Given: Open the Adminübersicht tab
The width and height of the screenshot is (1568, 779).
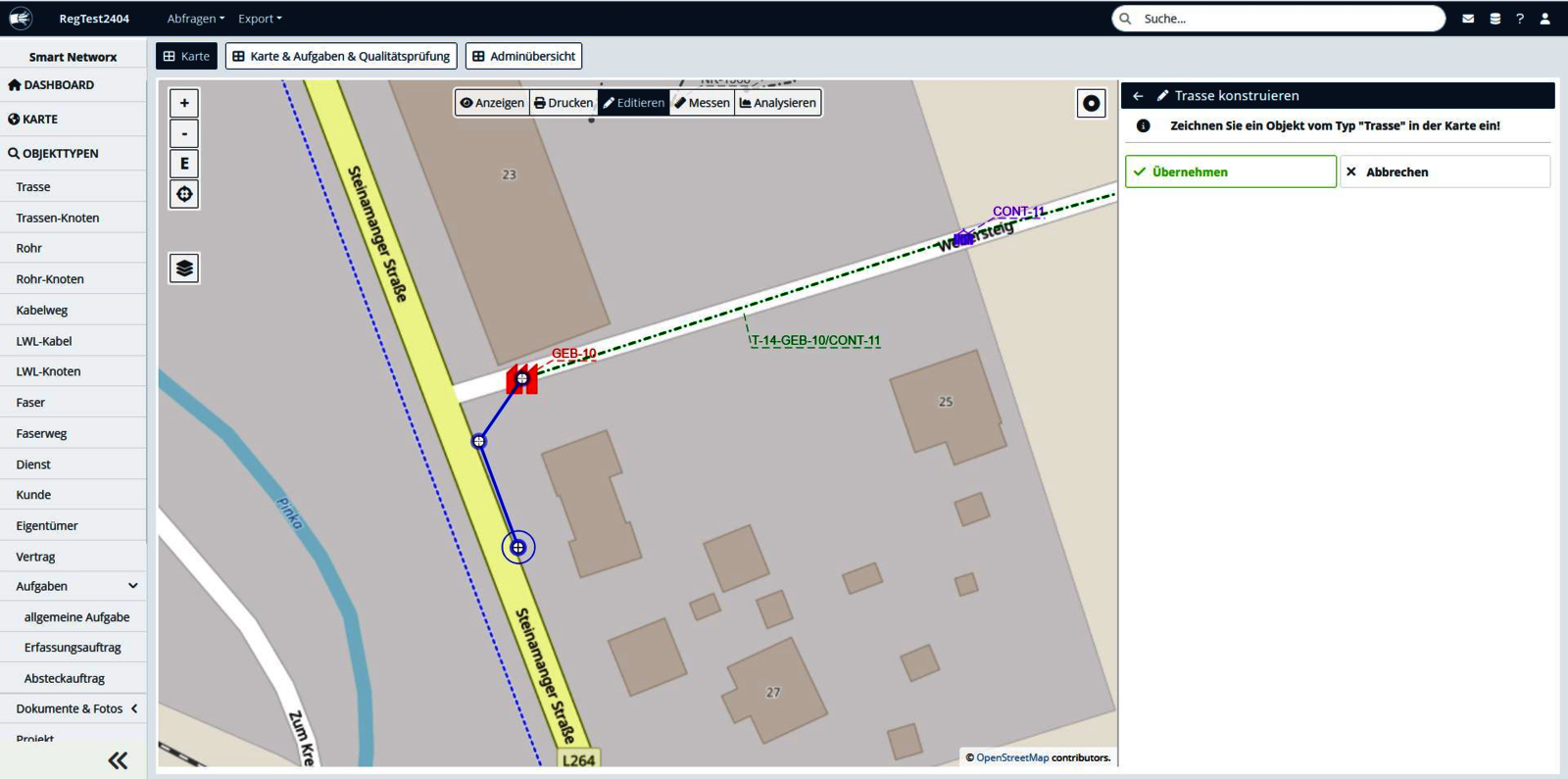Looking at the screenshot, I should [523, 56].
